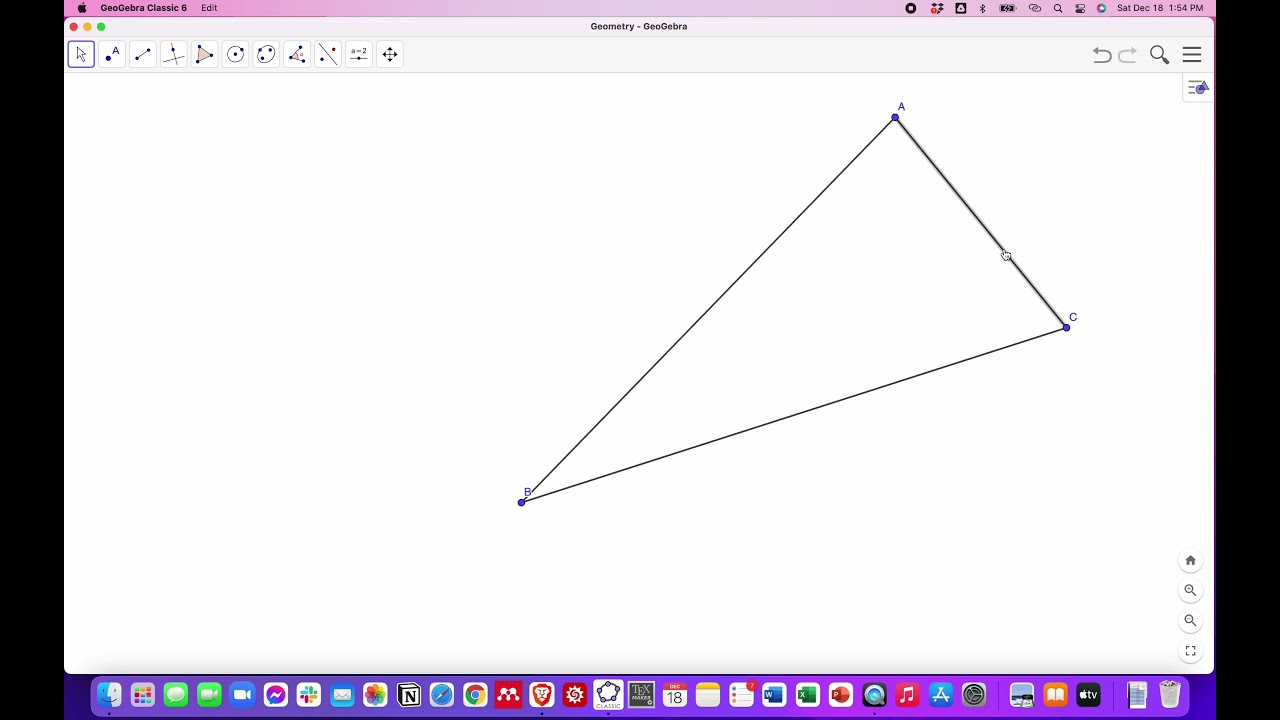
Task: Open GeoGebra Classic 6 app menu
Action: (x=143, y=8)
